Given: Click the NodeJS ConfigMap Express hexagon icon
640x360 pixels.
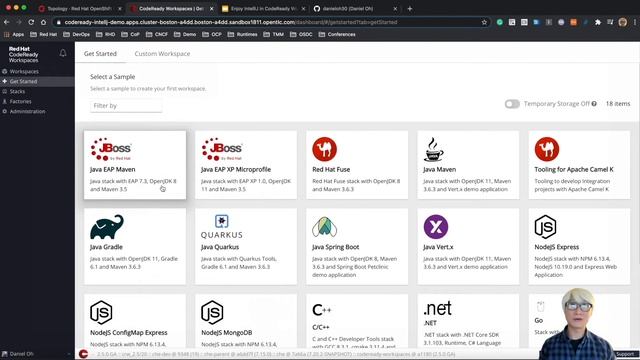Looking at the screenshot, I should (101, 313).
